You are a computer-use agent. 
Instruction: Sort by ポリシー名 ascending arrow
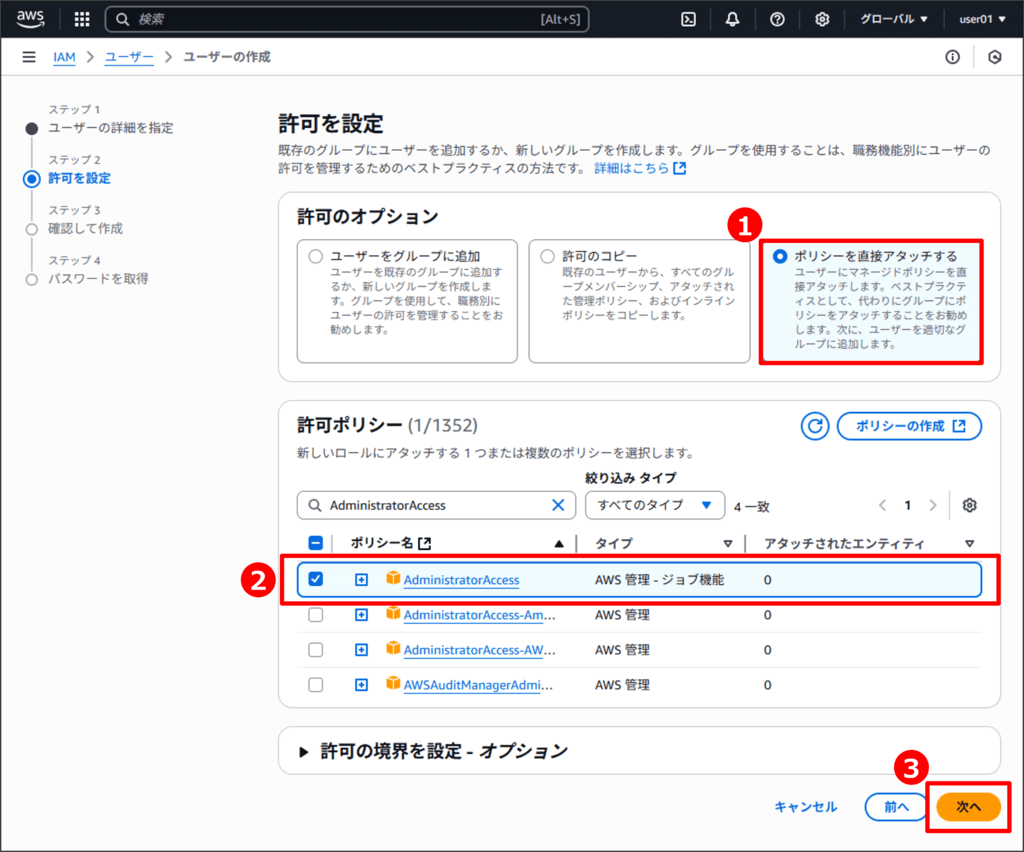click(559, 544)
